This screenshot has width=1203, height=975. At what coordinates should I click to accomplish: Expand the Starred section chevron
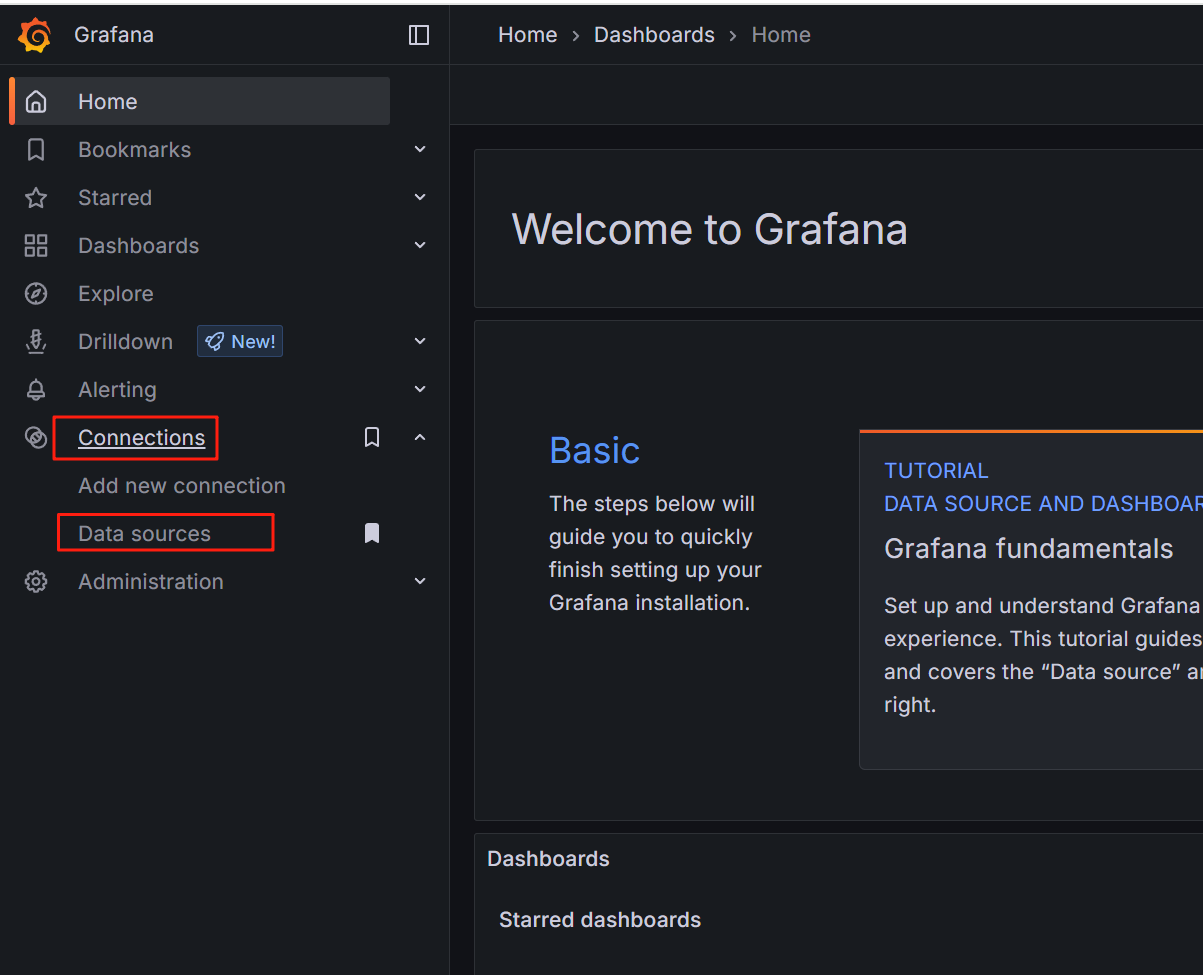tap(420, 198)
